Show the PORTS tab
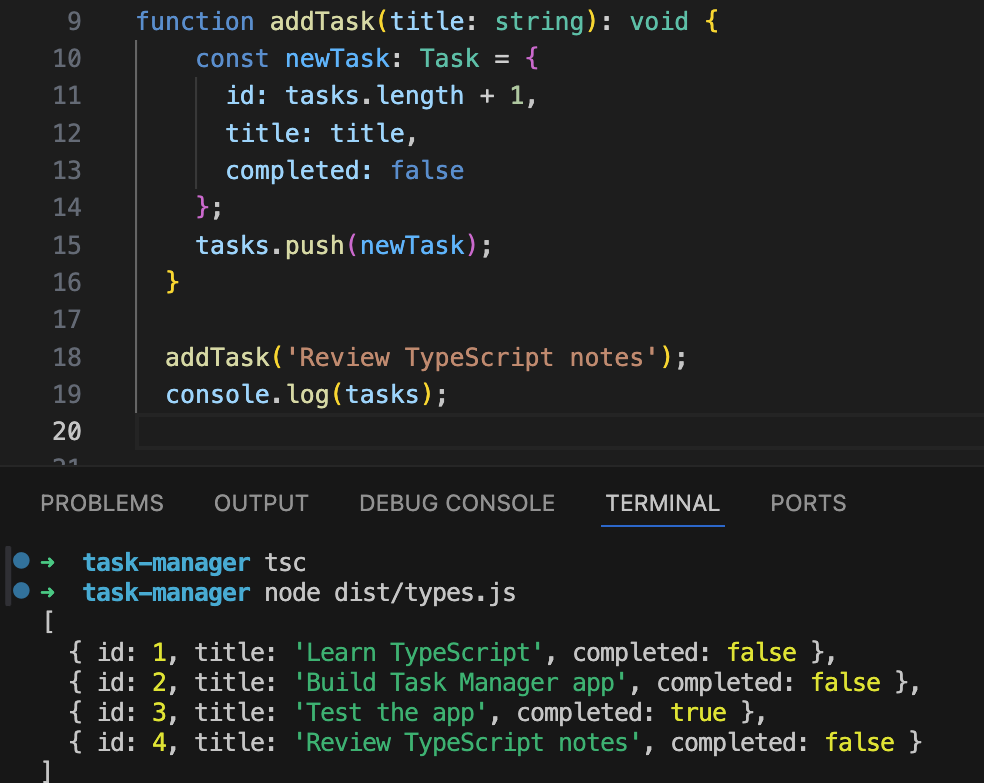 click(808, 503)
